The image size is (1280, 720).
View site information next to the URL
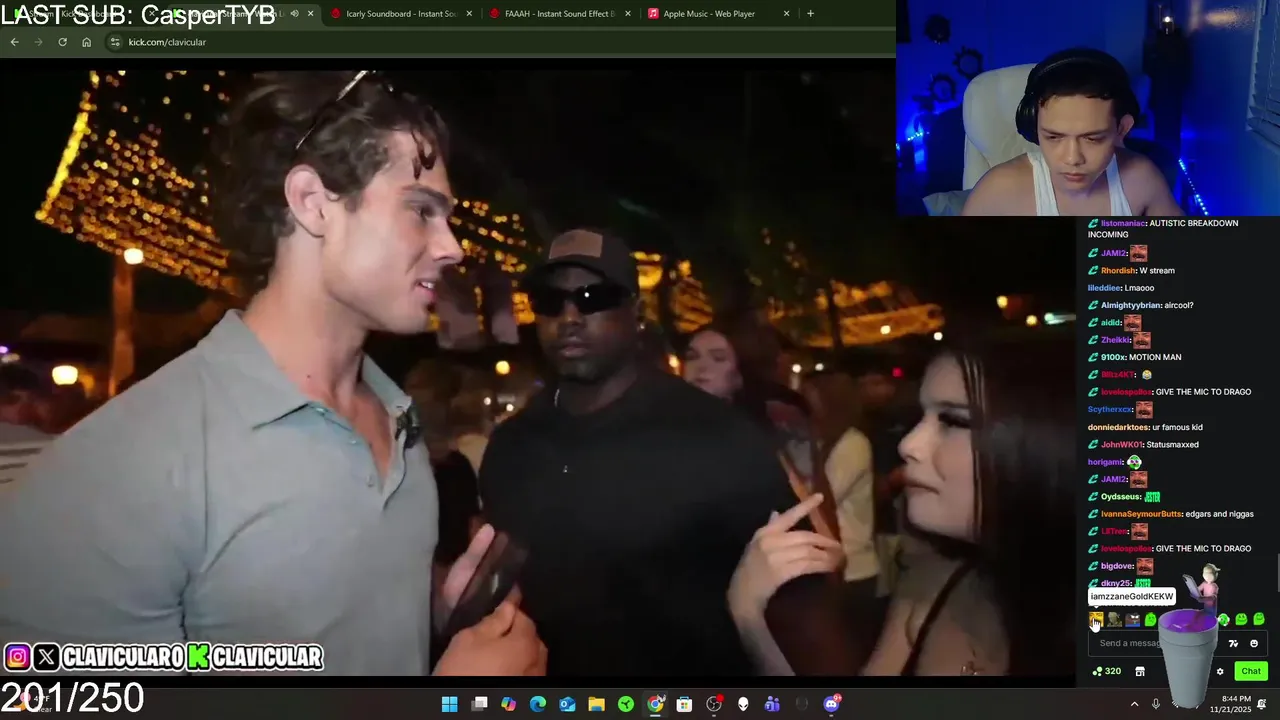115,42
